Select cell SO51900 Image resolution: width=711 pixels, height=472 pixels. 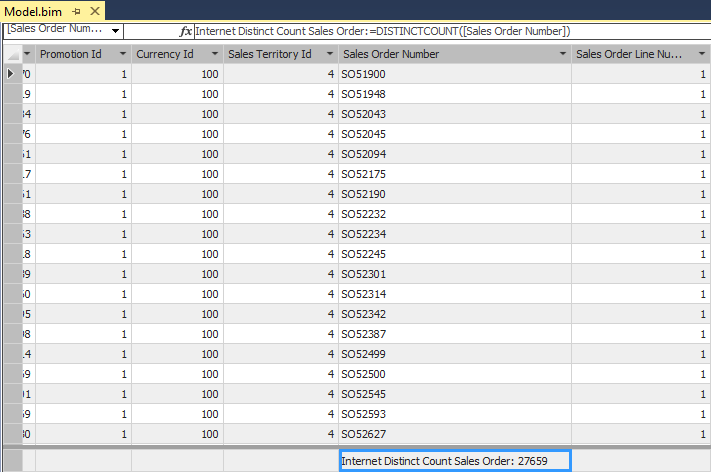(455, 74)
